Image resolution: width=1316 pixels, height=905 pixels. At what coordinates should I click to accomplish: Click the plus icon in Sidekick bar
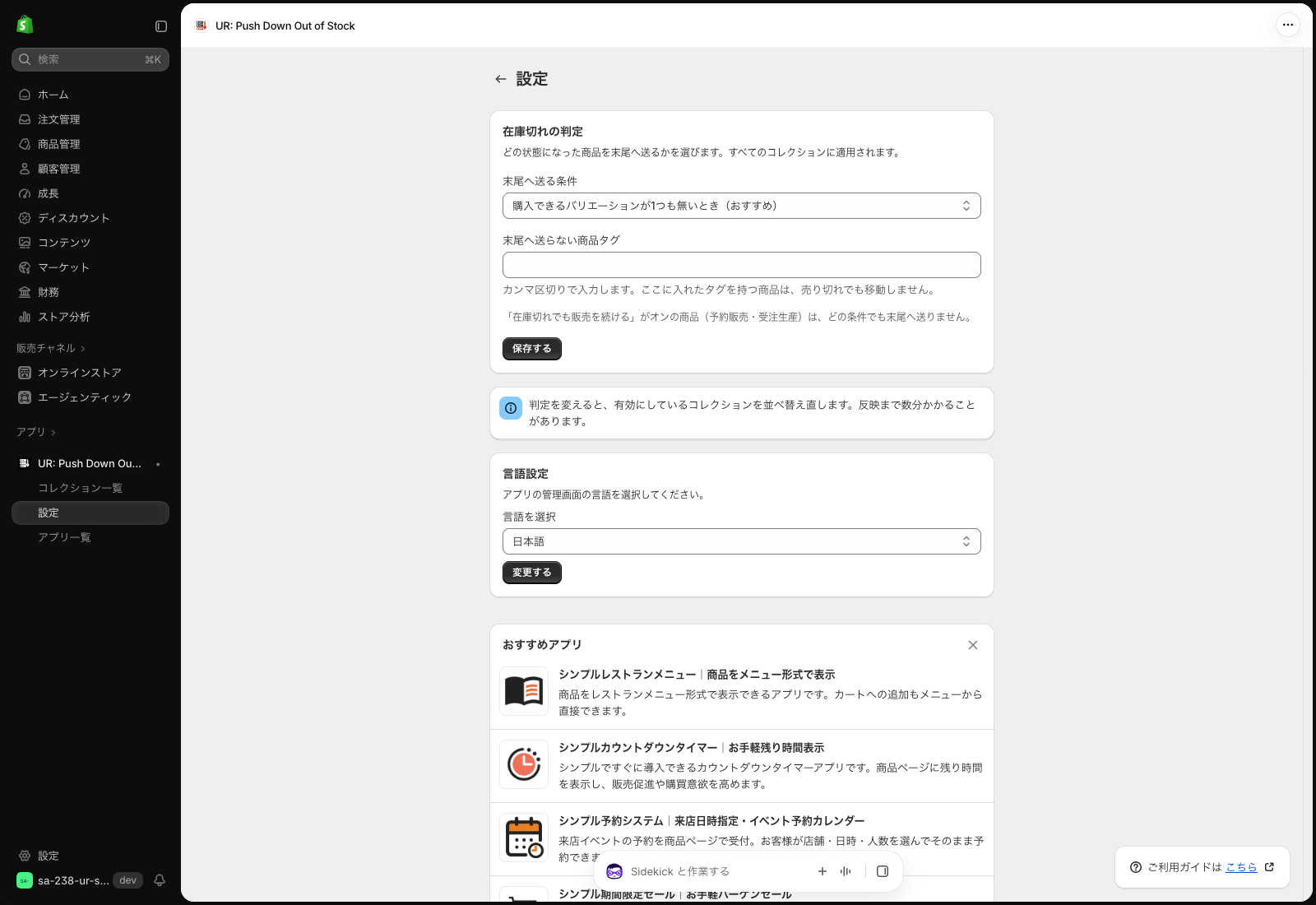[x=822, y=871]
